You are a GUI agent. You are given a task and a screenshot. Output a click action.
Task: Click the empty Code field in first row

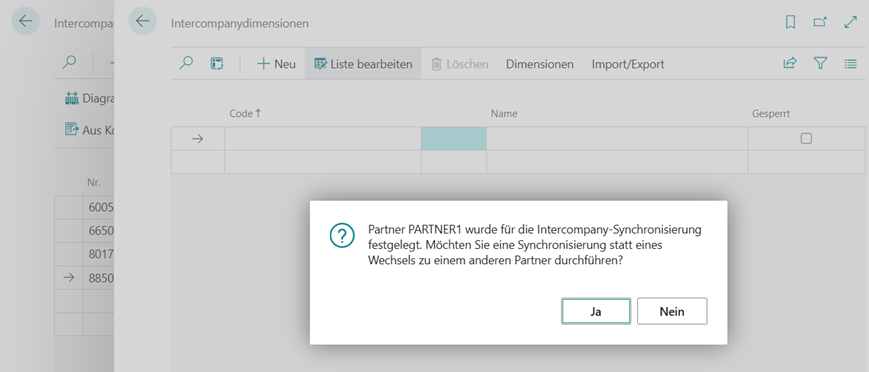(323, 139)
